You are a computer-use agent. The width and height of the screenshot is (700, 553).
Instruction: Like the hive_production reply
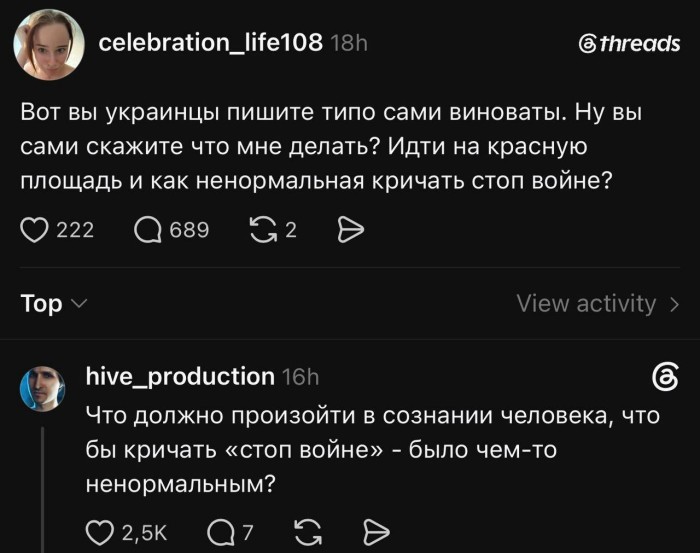click(100, 532)
